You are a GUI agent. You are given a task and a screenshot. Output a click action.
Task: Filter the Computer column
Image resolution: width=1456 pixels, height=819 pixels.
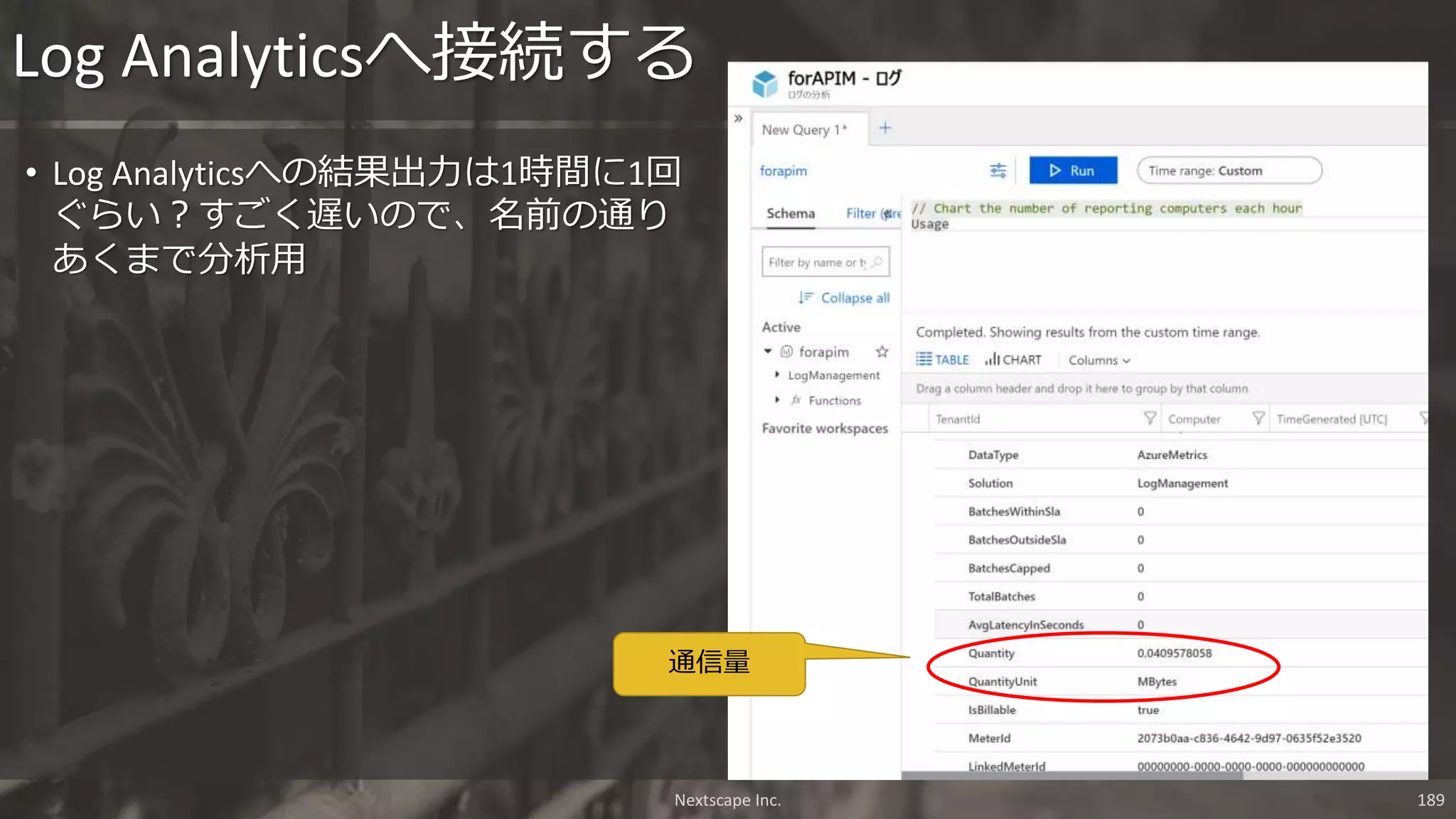[1258, 418]
